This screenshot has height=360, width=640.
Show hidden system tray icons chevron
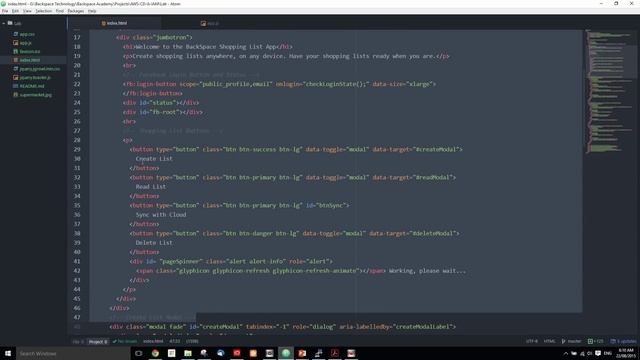[x=566, y=353]
